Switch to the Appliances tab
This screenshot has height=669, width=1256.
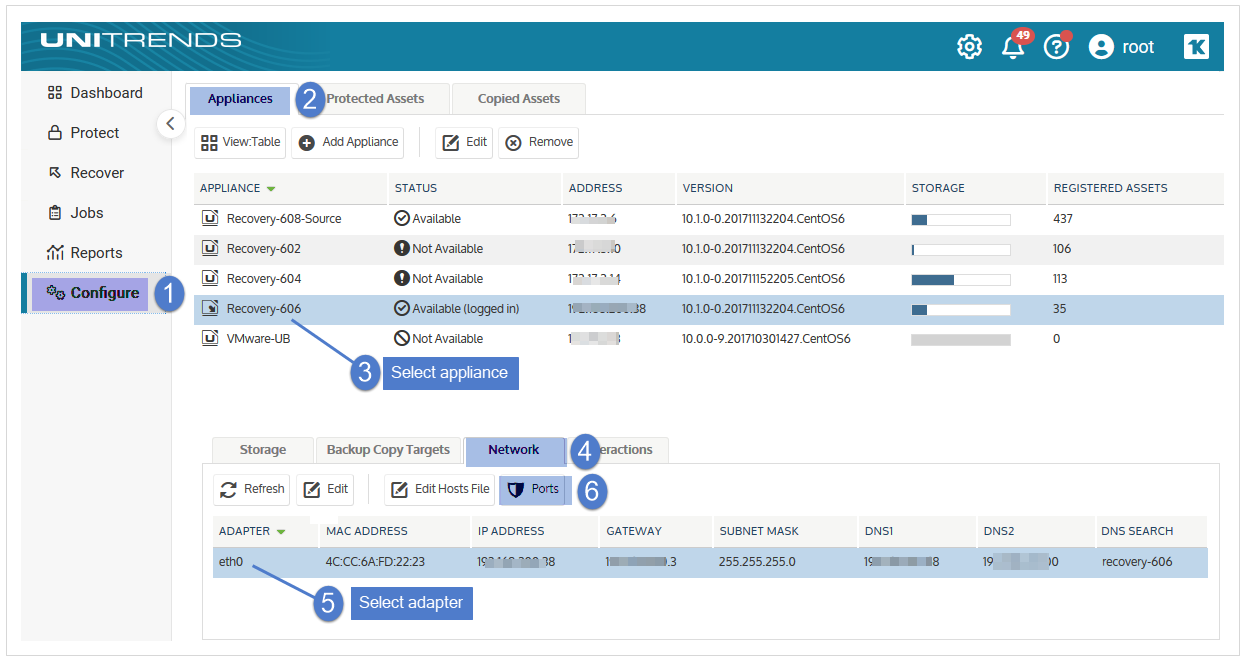coord(240,99)
